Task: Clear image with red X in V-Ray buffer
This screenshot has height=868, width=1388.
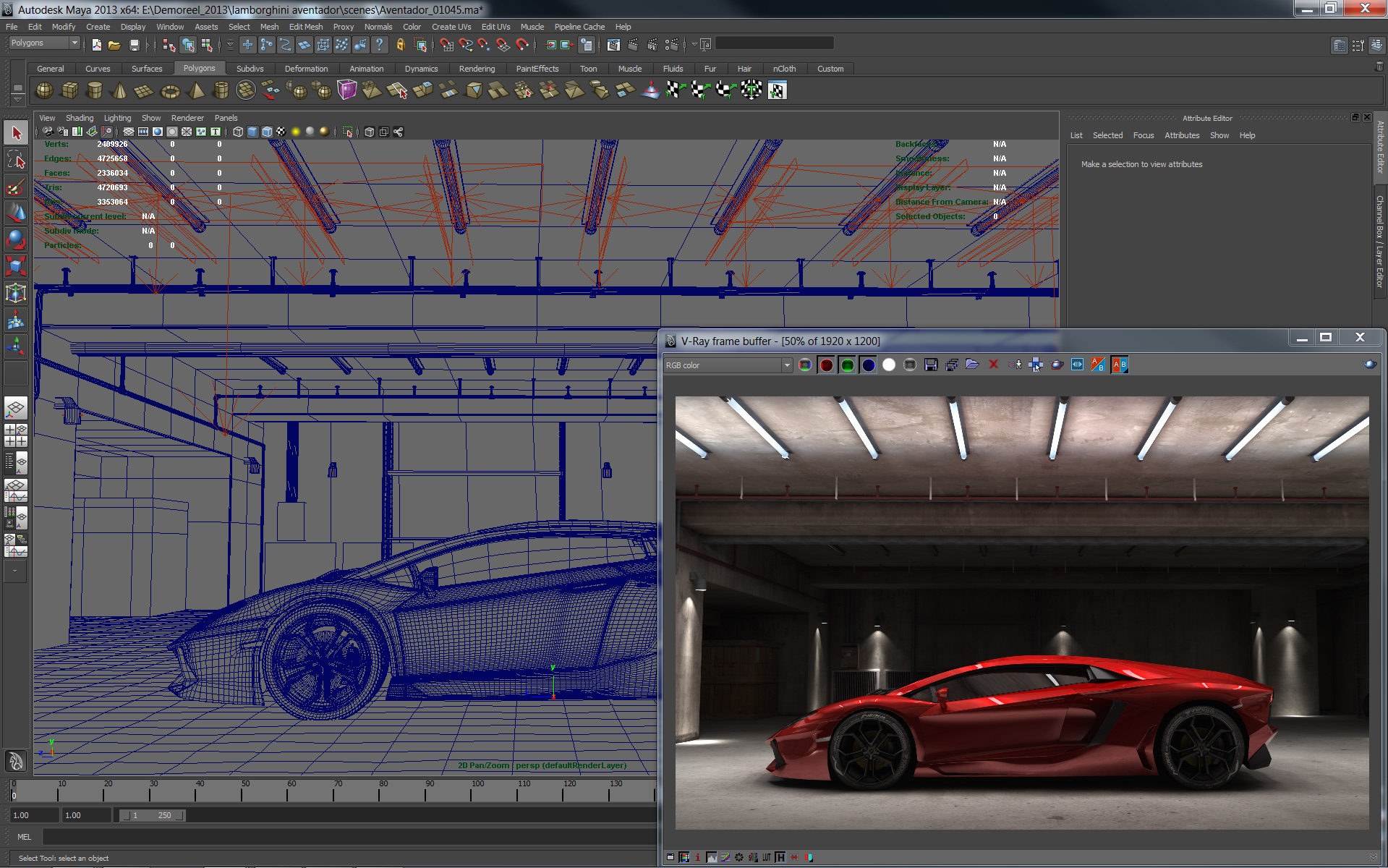Action: [994, 365]
